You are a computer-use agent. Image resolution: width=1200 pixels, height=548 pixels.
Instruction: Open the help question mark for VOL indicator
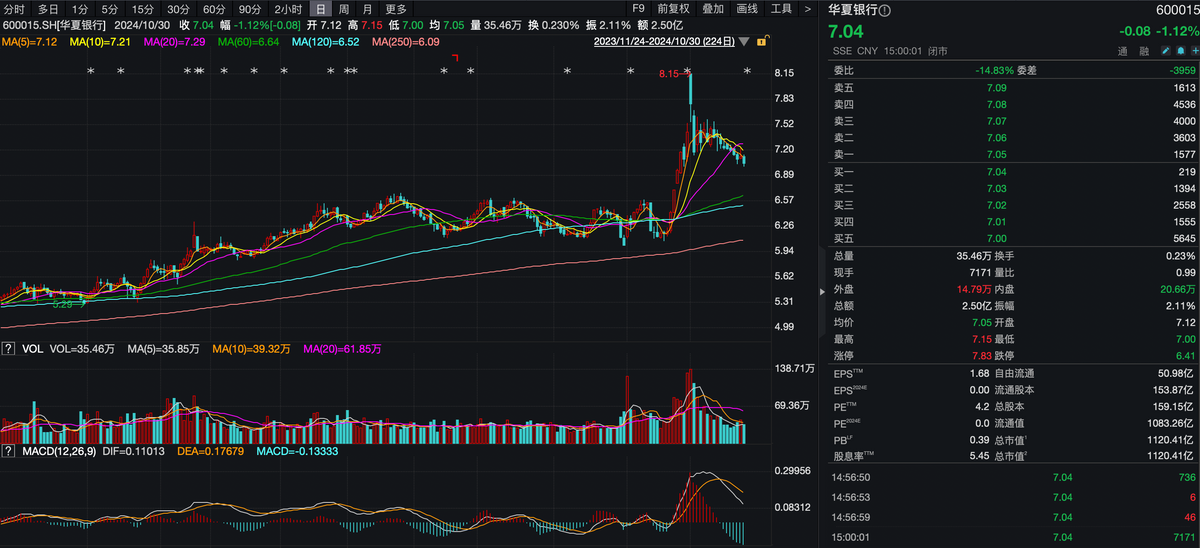click(8, 349)
